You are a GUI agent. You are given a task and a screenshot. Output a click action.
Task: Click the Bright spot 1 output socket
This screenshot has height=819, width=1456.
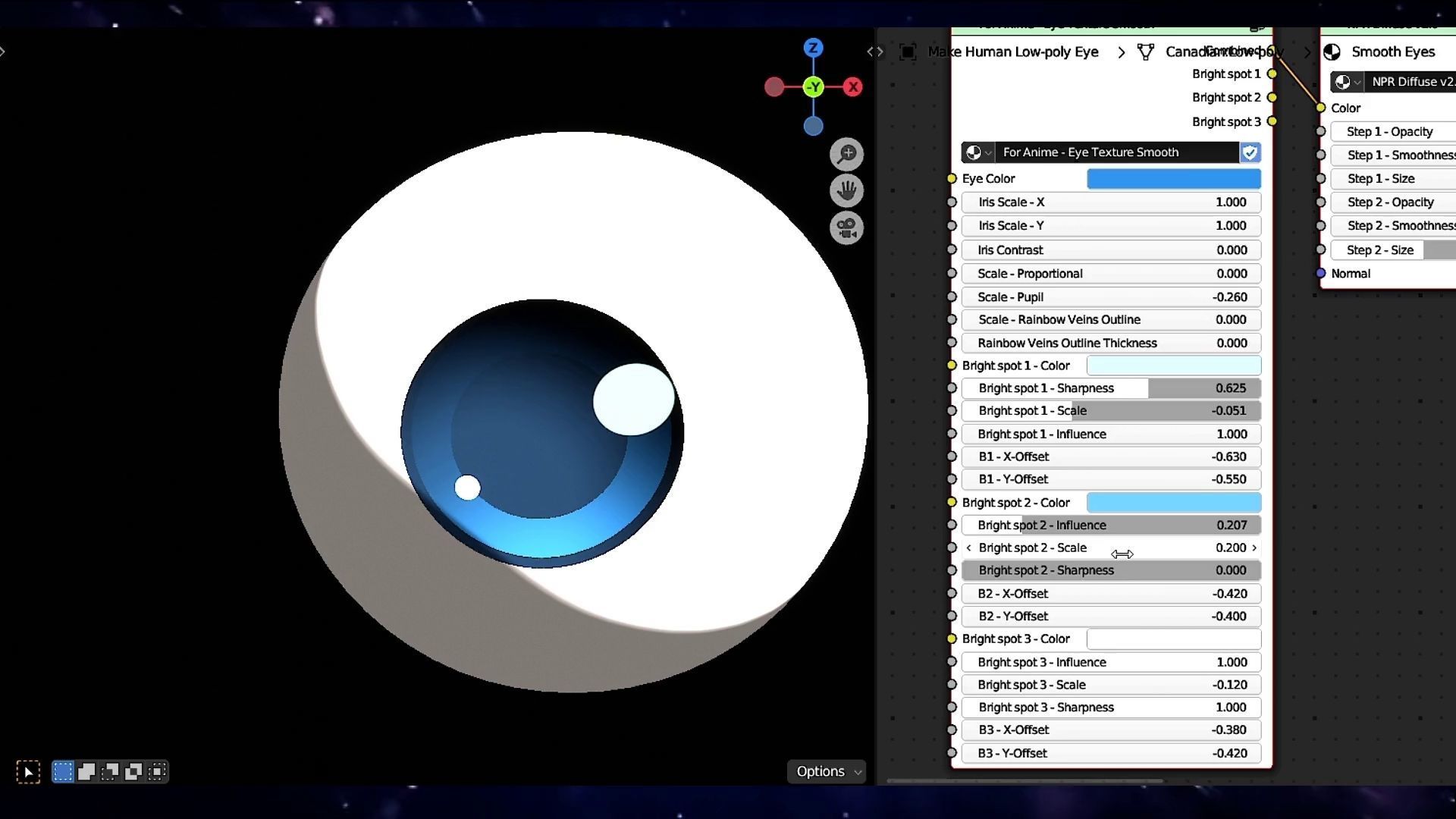click(1272, 74)
